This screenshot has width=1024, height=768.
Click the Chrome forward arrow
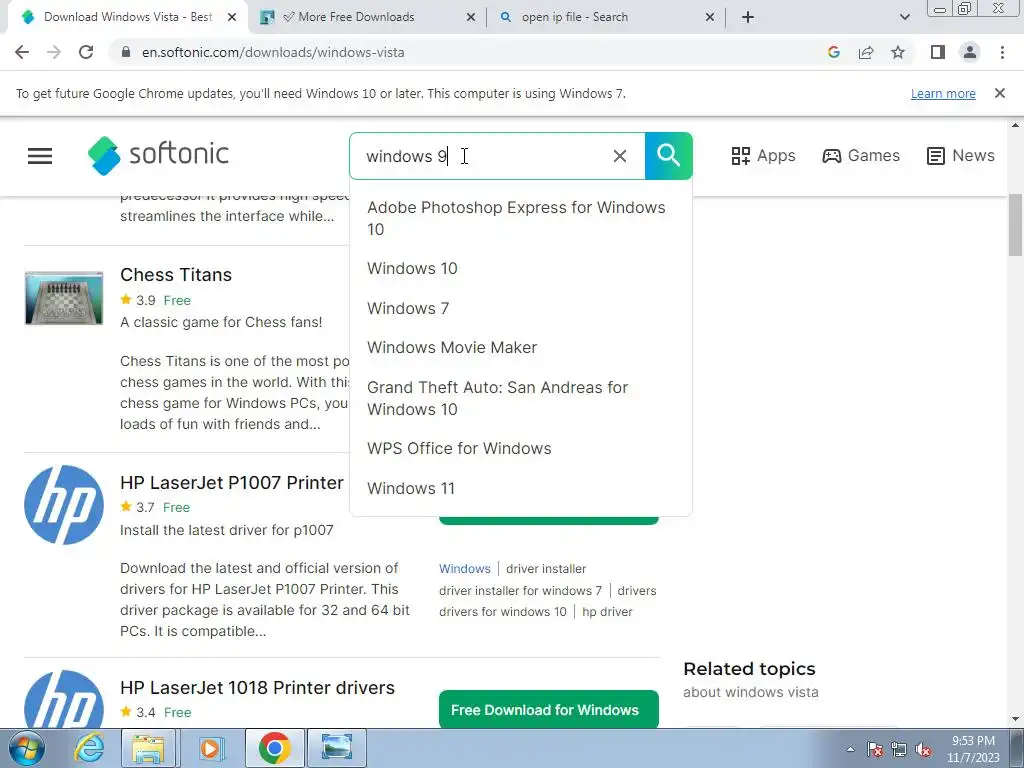[x=54, y=52]
